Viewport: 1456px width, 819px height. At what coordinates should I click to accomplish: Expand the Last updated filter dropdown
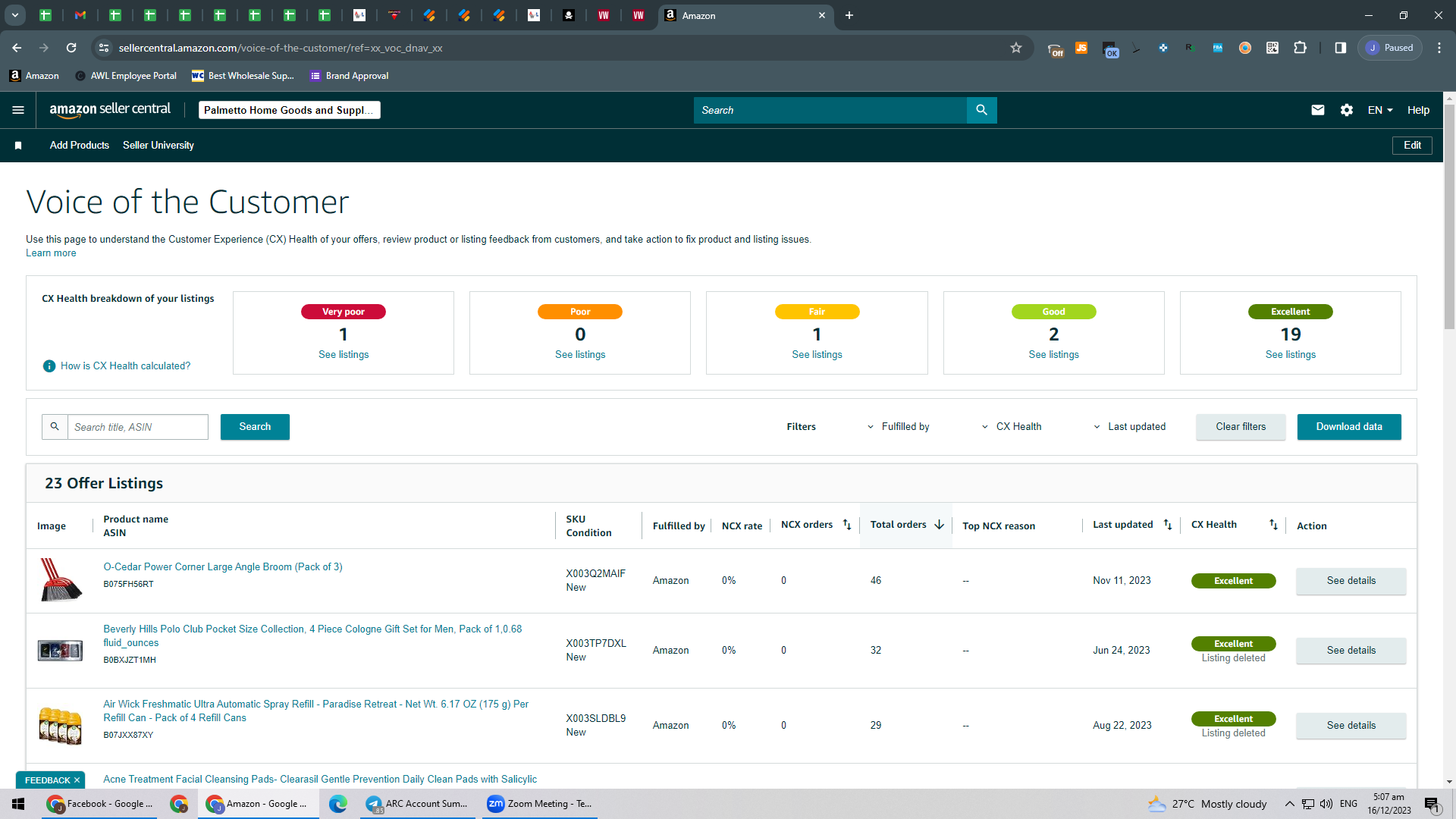[x=1129, y=427]
